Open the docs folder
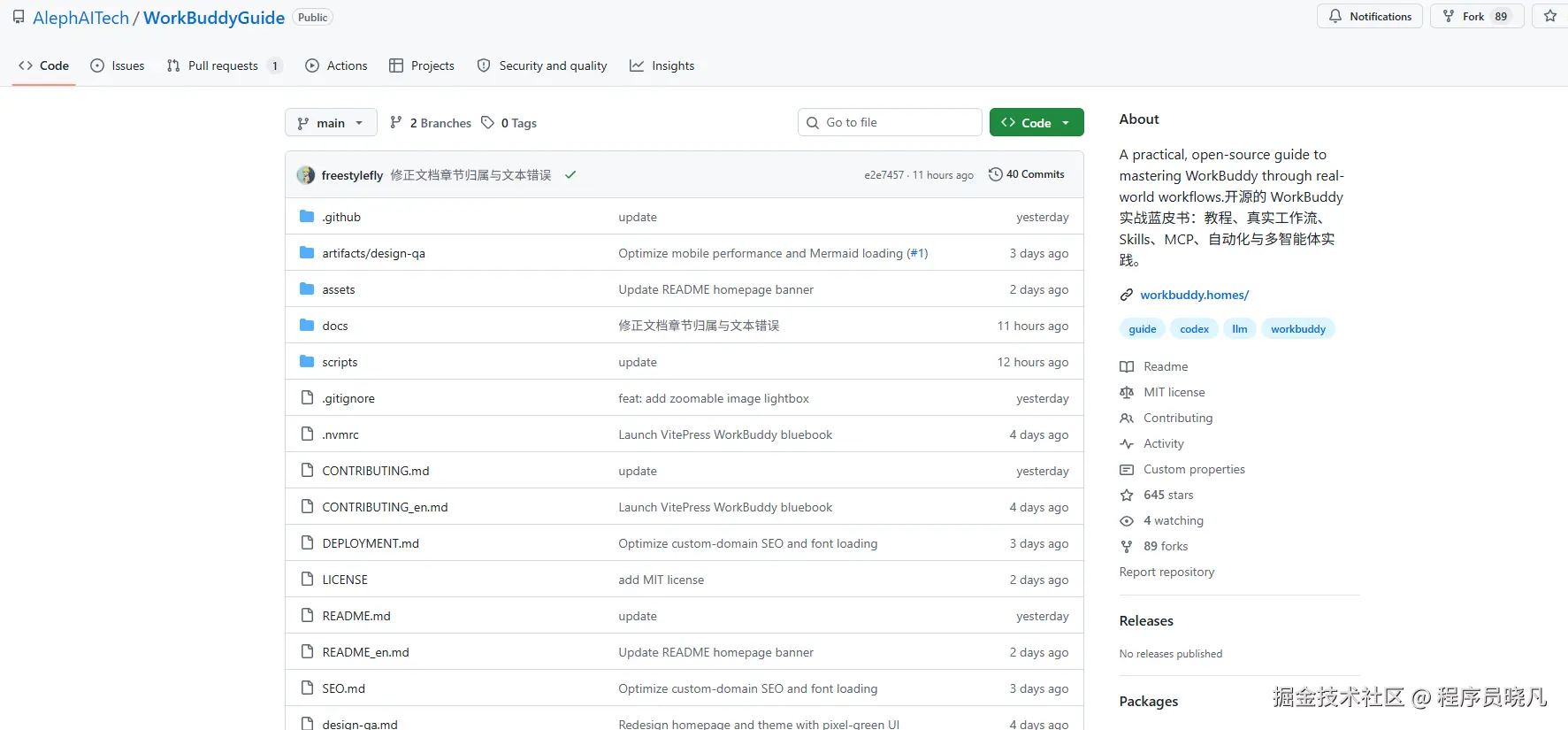 tap(335, 326)
